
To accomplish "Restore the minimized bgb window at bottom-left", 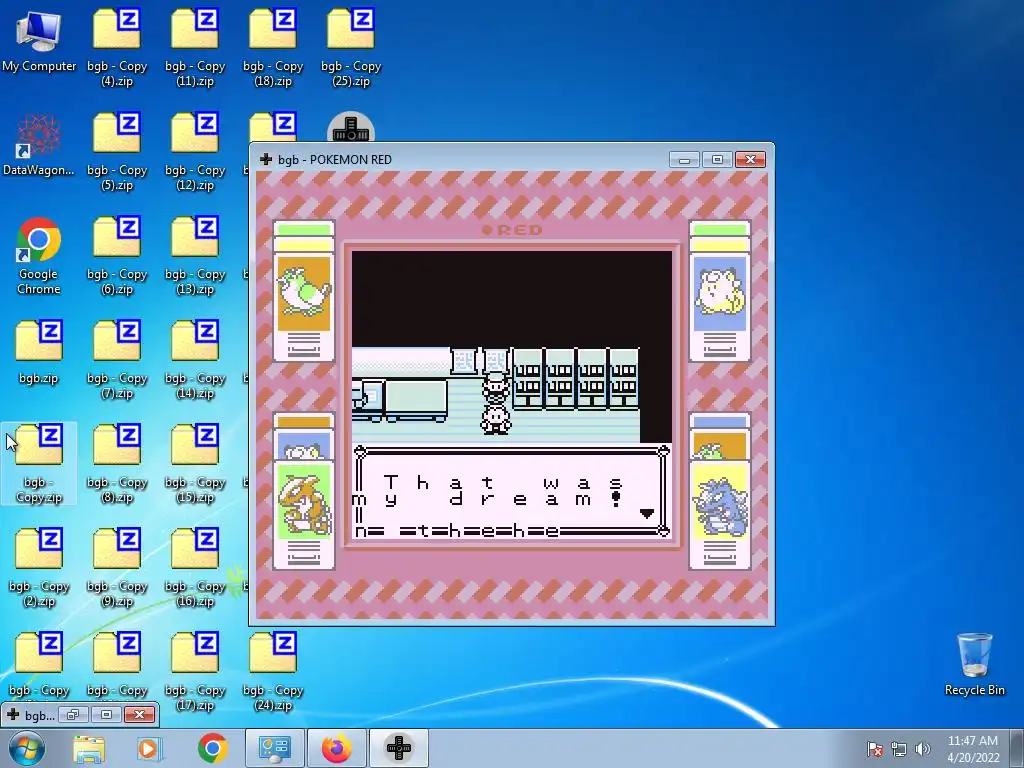I will pyautogui.click(x=72, y=714).
